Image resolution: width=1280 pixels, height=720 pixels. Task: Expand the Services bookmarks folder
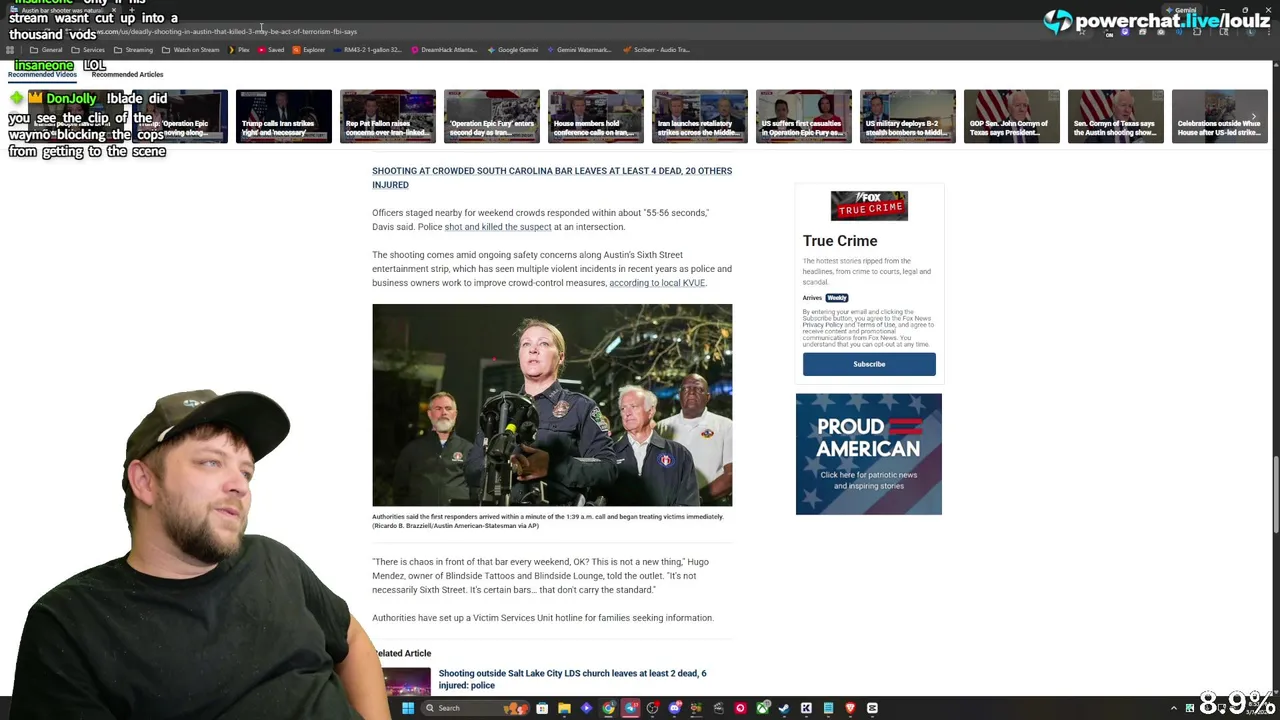pyautogui.click(x=88, y=50)
